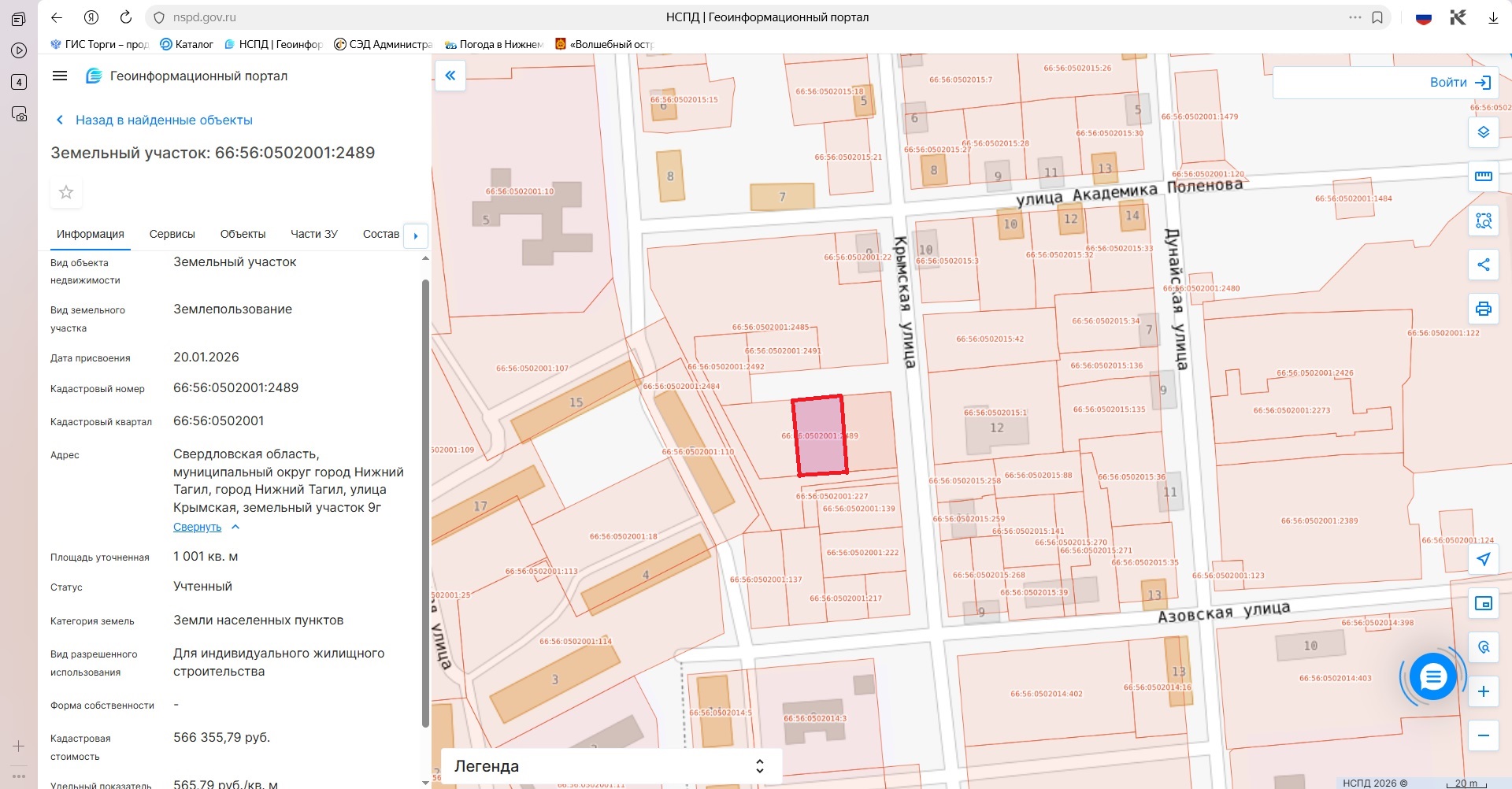Image resolution: width=1512 pixels, height=789 pixels.
Task: Switch to the Сервисы tab
Action: (172, 234)
